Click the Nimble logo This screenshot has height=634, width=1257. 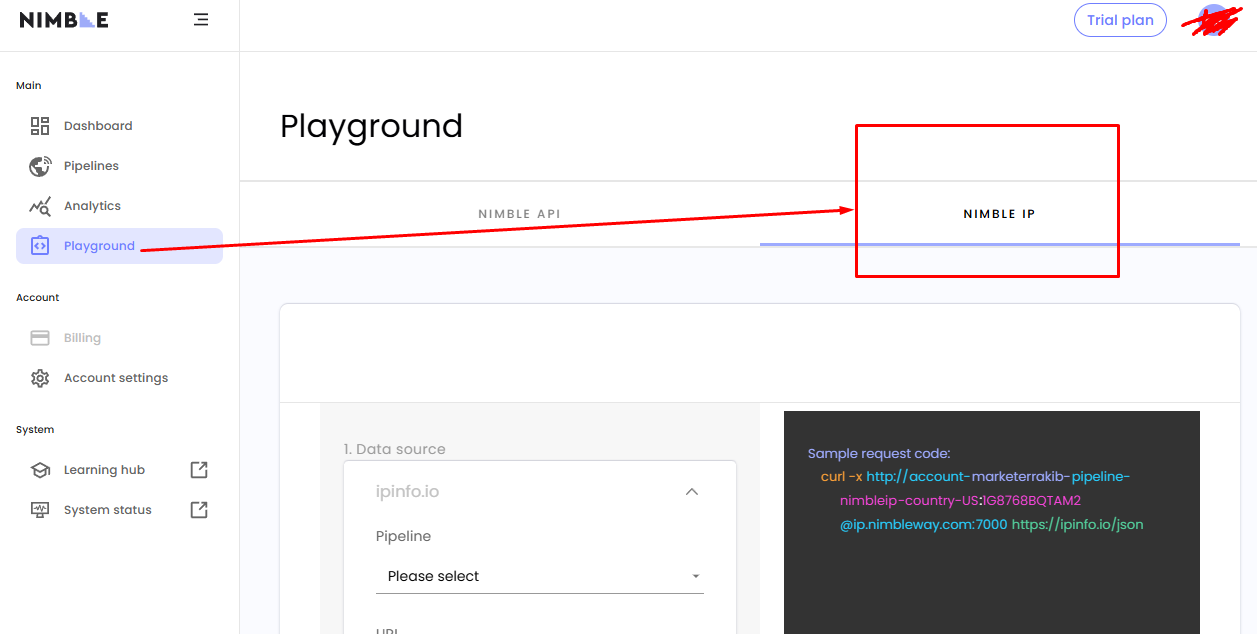tap(64, 19)
